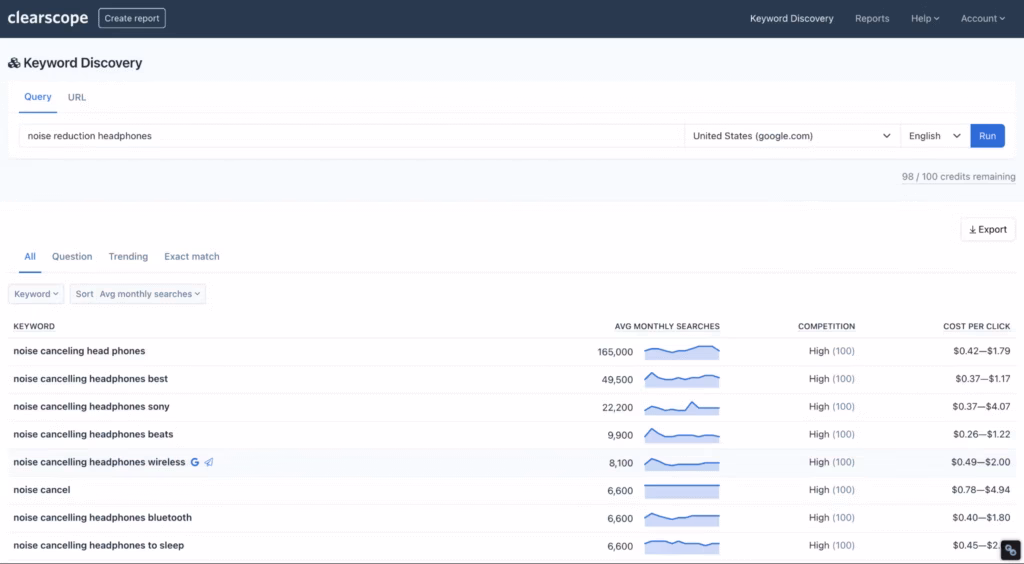Click the Keyword Discovery heading icon
Image resolution: width=1024 pixels, height=564 pixels.
pos(14,63)
